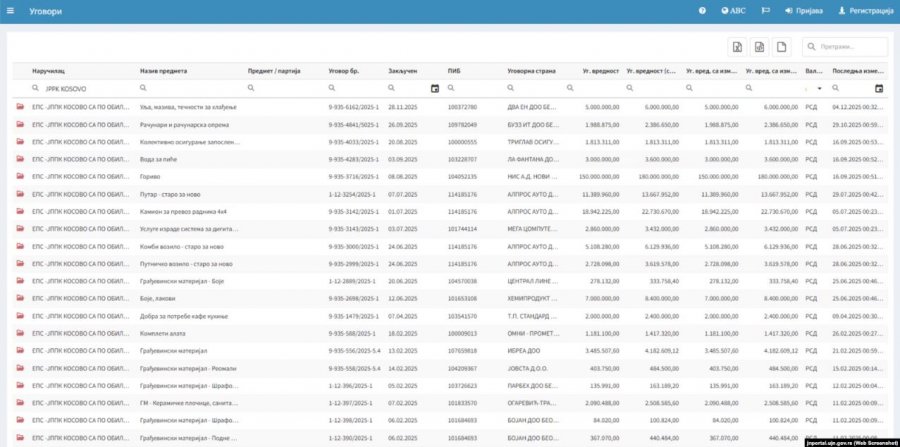This screenshot has width=900, height=447.
Task: Export table using the CSV file icon
Action: [x=759, y=47]
